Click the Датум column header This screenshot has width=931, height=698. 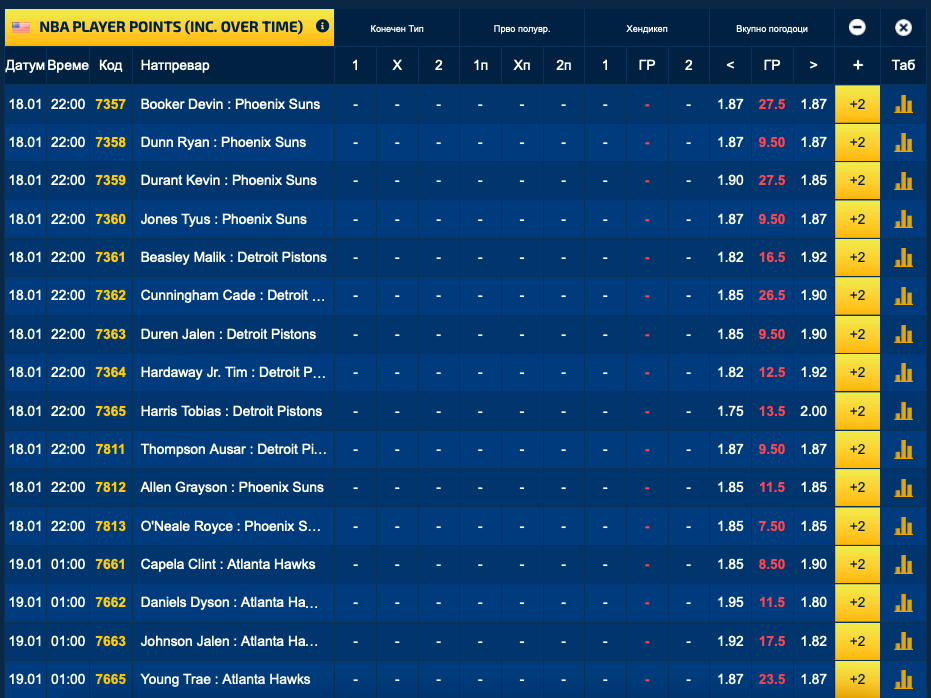tap(25, 65)
